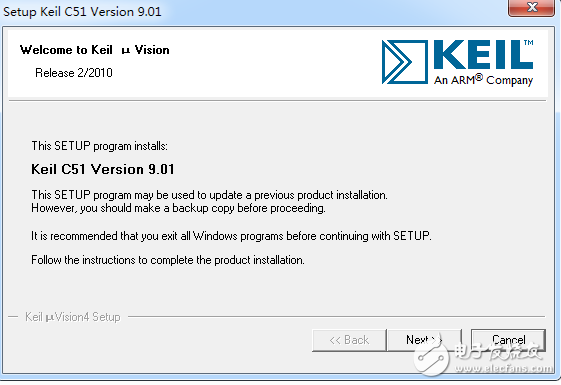
Task: Click the circular elecfans watermark logo
Action: [432, 357]
